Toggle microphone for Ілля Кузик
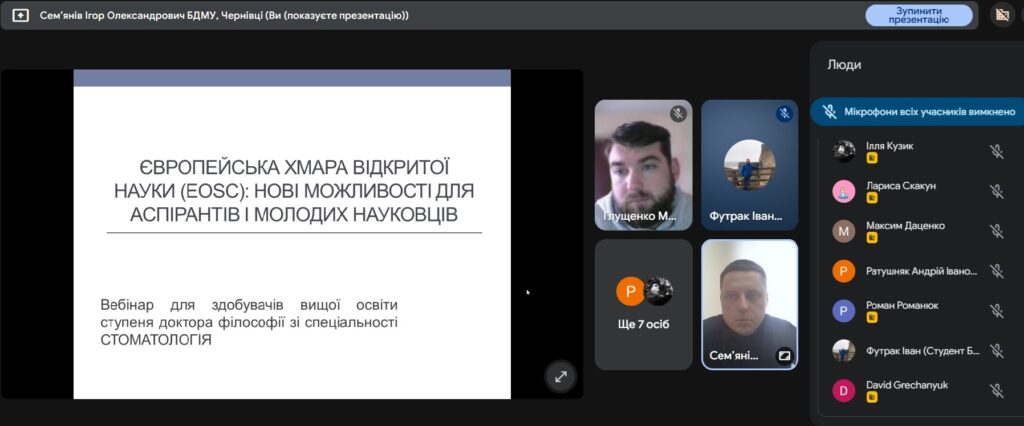 pyautogui.click(x=996, y=151)
